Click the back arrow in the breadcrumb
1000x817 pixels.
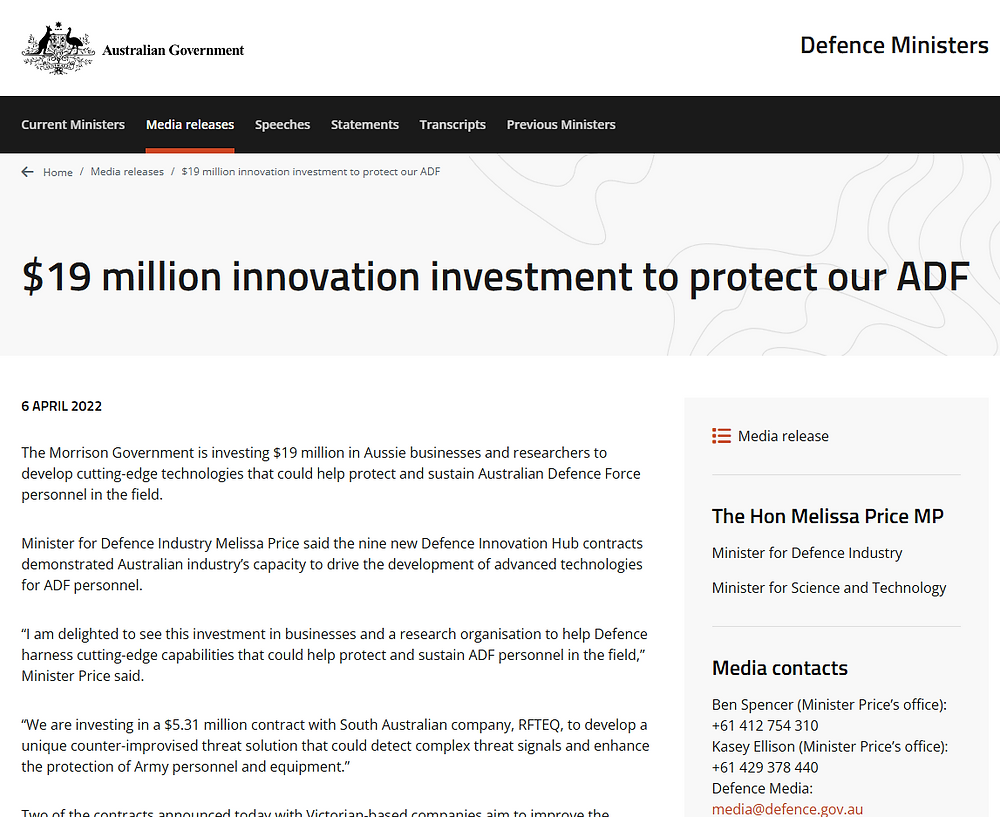pyautogui.click(x=27, y=172)
